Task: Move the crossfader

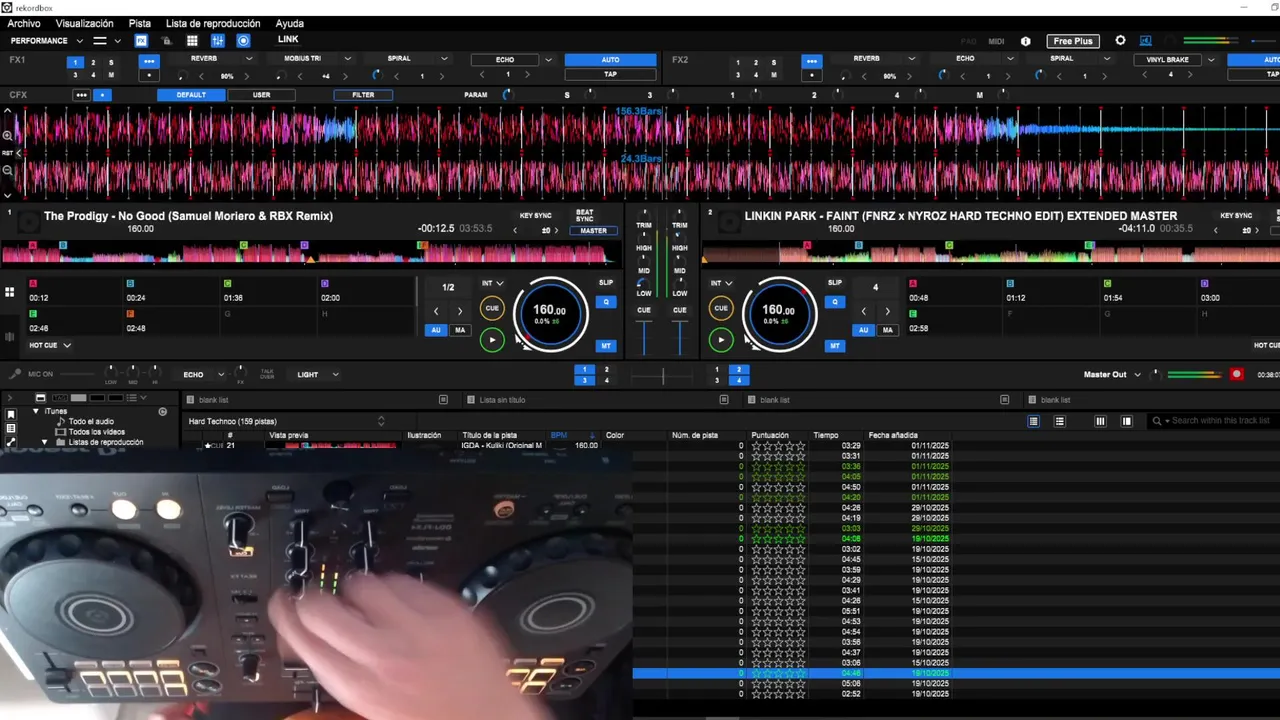Action: pyautogui.click(x=662, y=375)
